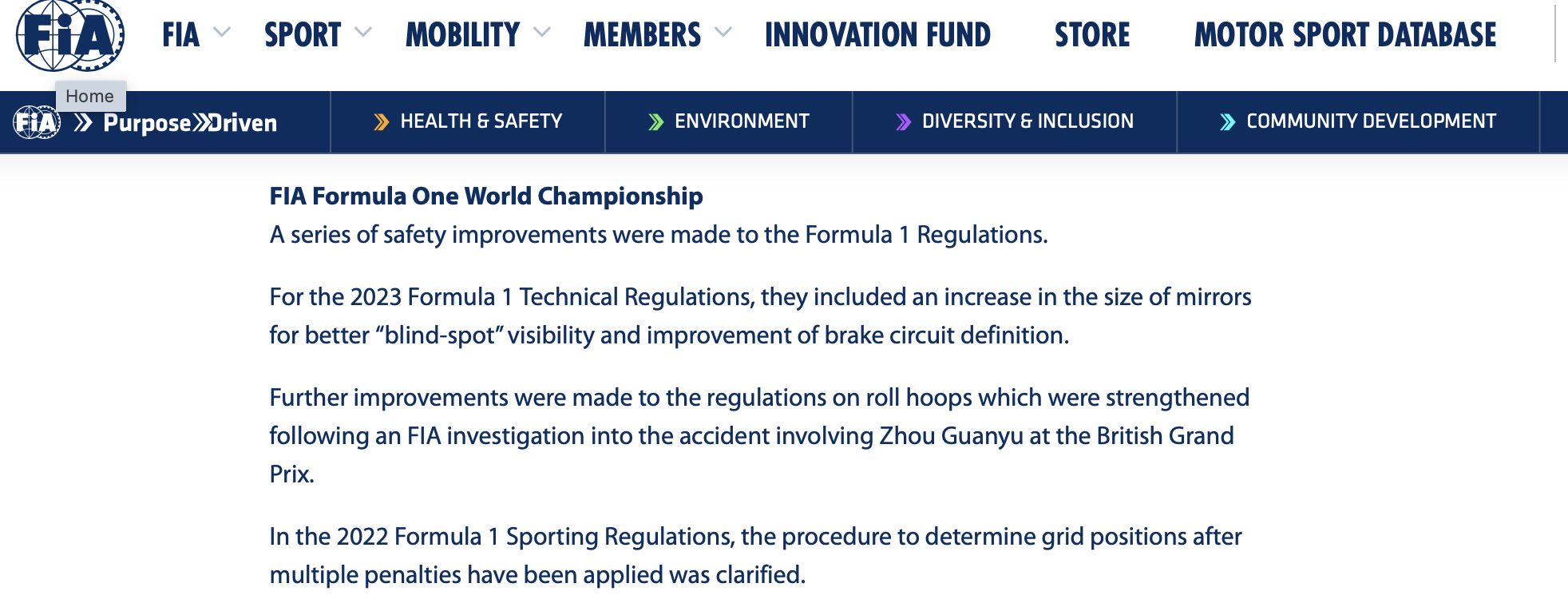Click the small white FIA logo in the blue bar
This screenshot has width=1568, height=615.
pyautogui.click(x=37, y=122)
